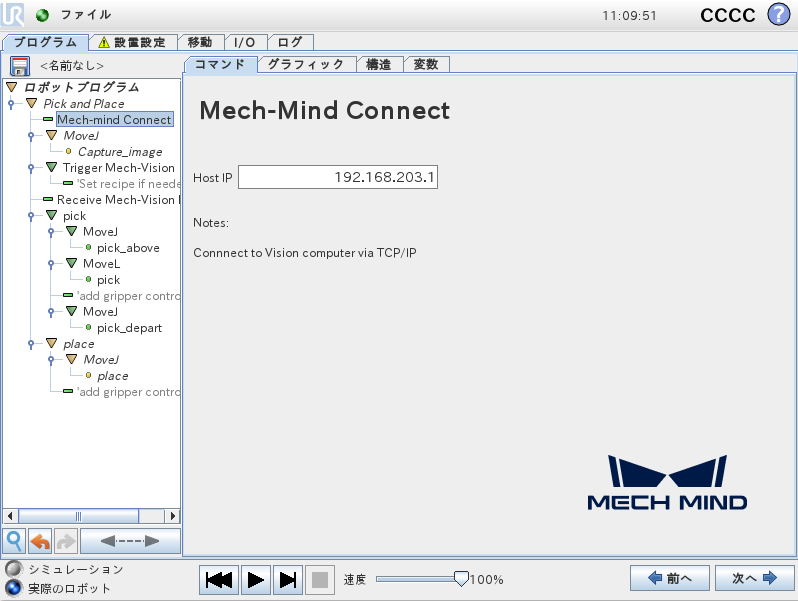Screen dimensions: 798x601
Task: Click the UR logo icon
Action: coord(12,14)
